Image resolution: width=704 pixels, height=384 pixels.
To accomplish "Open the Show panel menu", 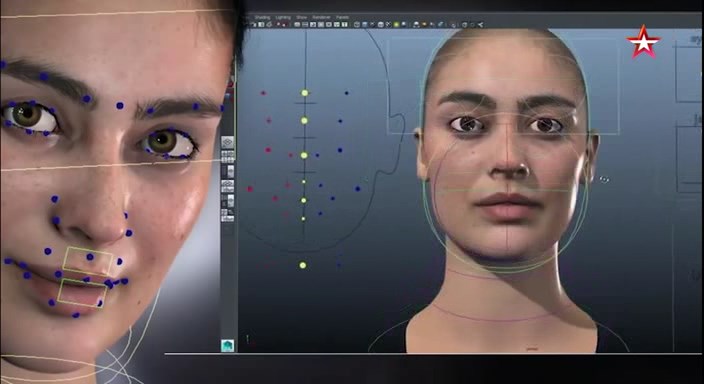I will (x=302, y=18).
